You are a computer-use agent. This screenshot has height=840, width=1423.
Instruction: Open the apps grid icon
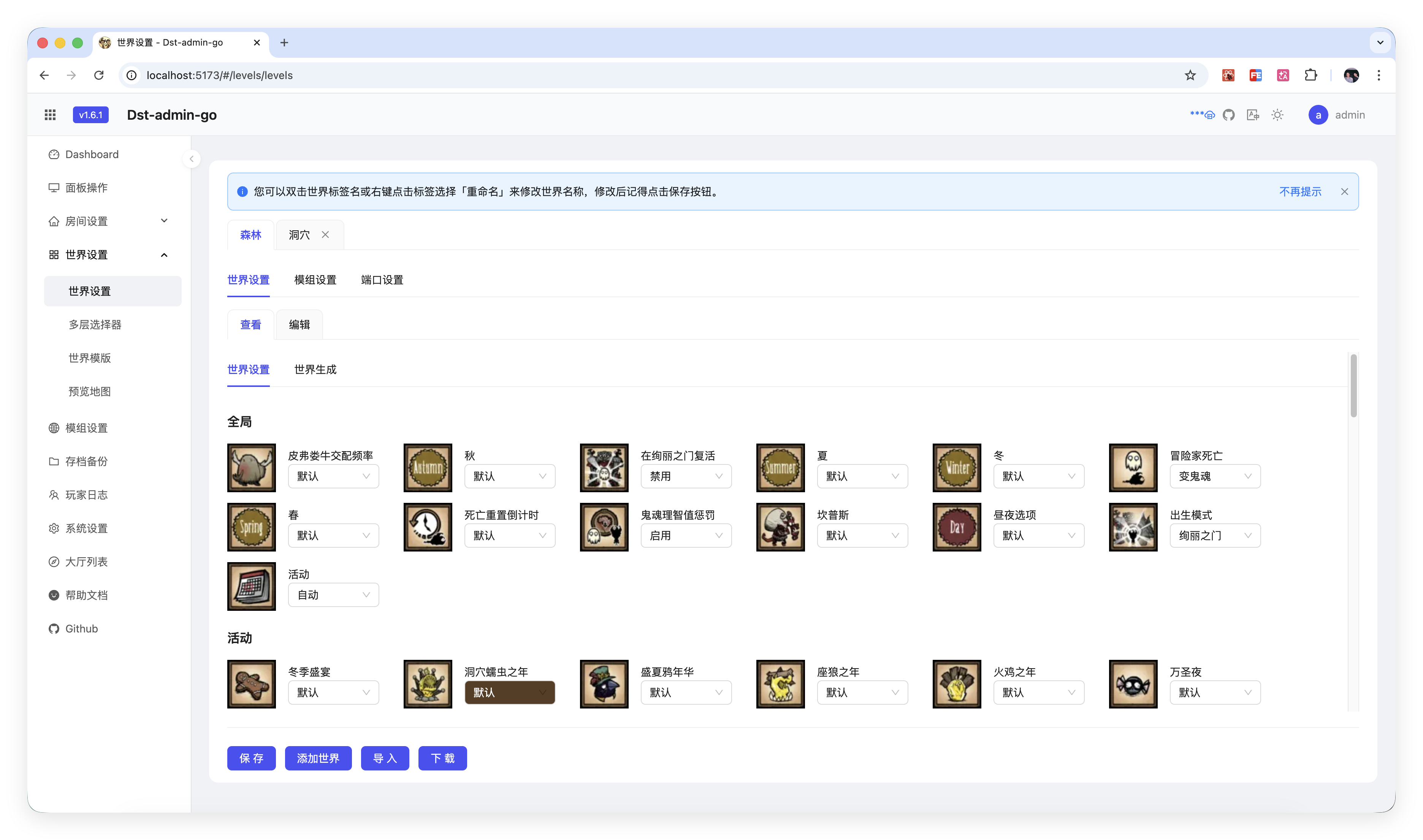(x=51, y=115)
